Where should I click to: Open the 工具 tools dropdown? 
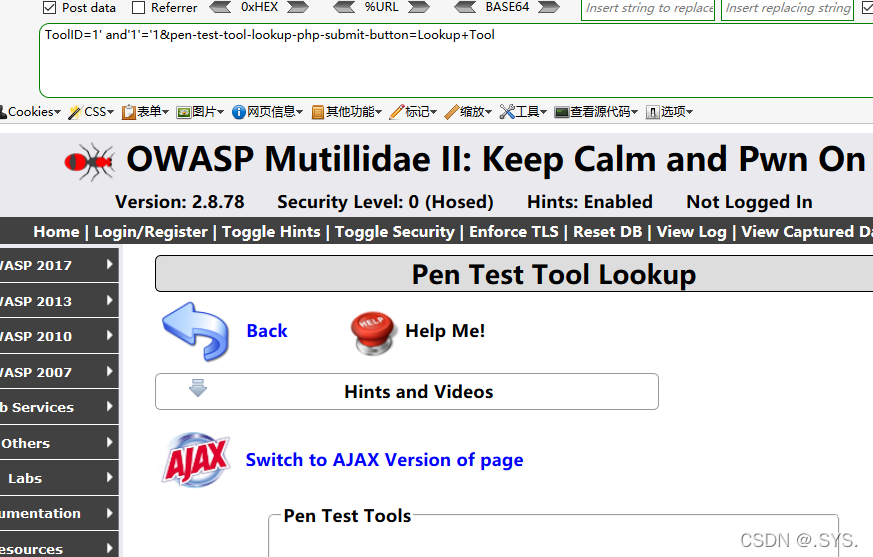coord(523,112)
